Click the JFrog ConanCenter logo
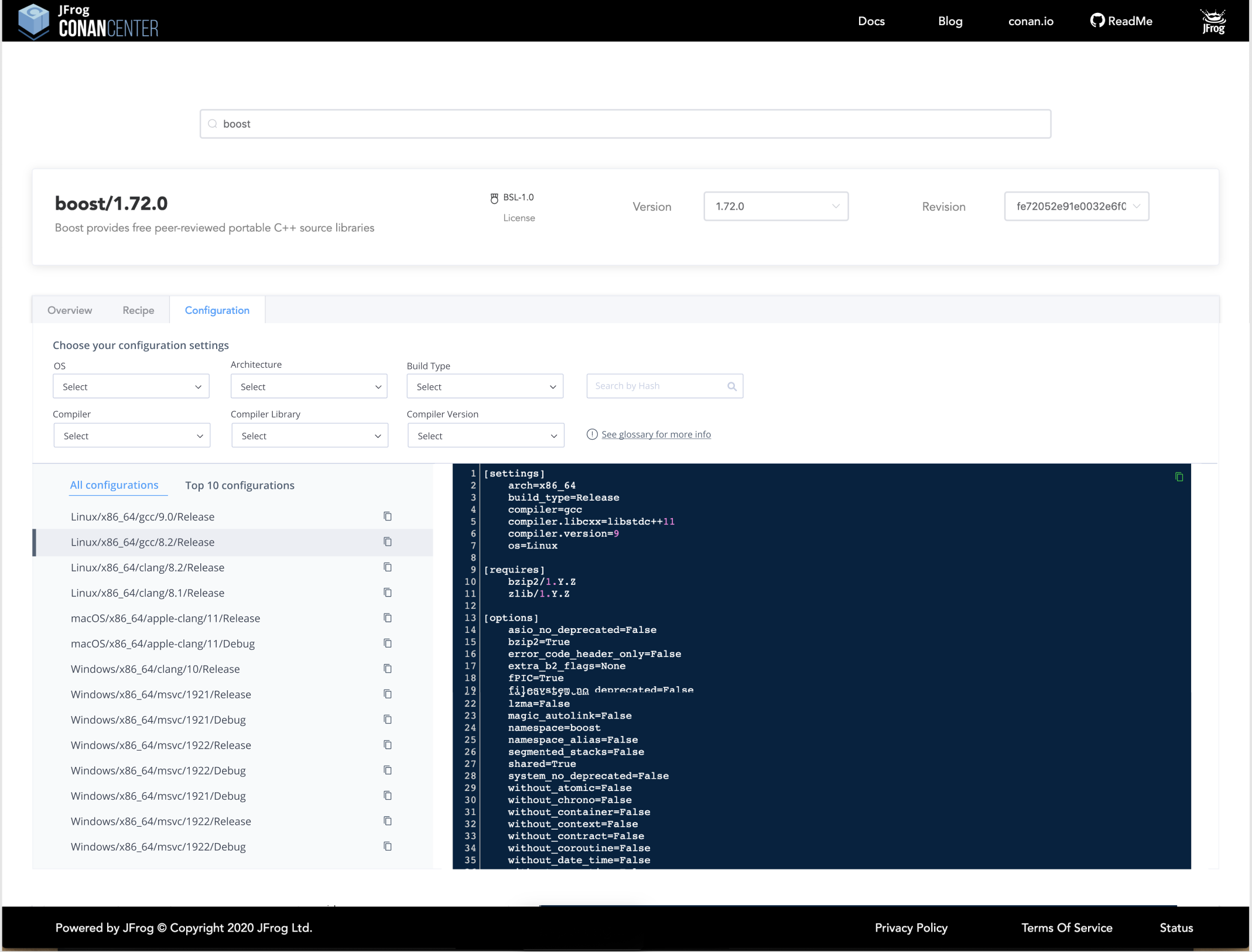Image resolution: width=1252 pixels, height=952 pixels. point(88,21)
